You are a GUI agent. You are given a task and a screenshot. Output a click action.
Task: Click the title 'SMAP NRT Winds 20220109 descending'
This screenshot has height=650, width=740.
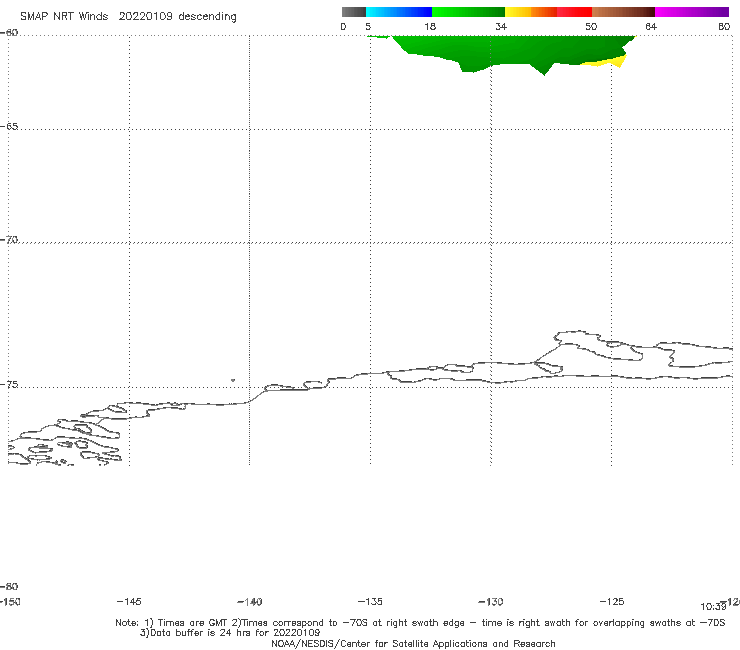tap(128, 17)
